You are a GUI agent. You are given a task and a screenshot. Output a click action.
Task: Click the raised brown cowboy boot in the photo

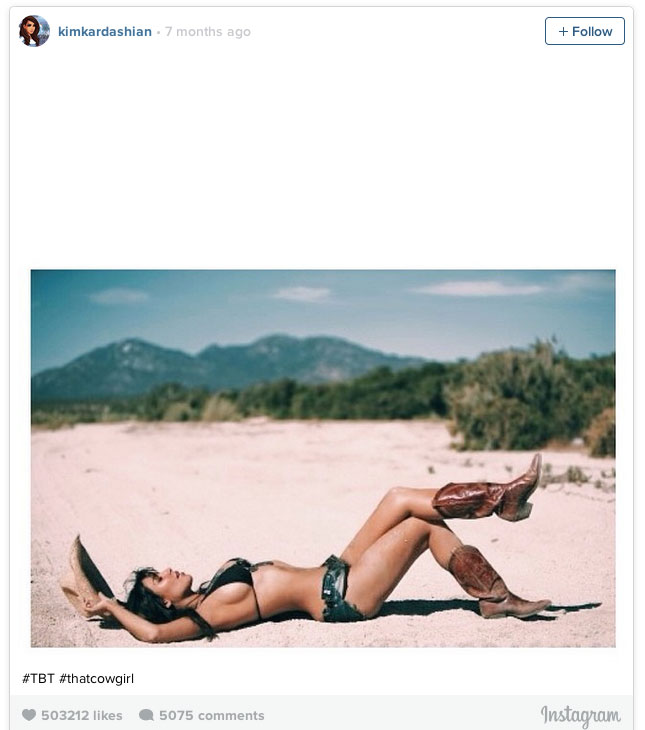488,493
